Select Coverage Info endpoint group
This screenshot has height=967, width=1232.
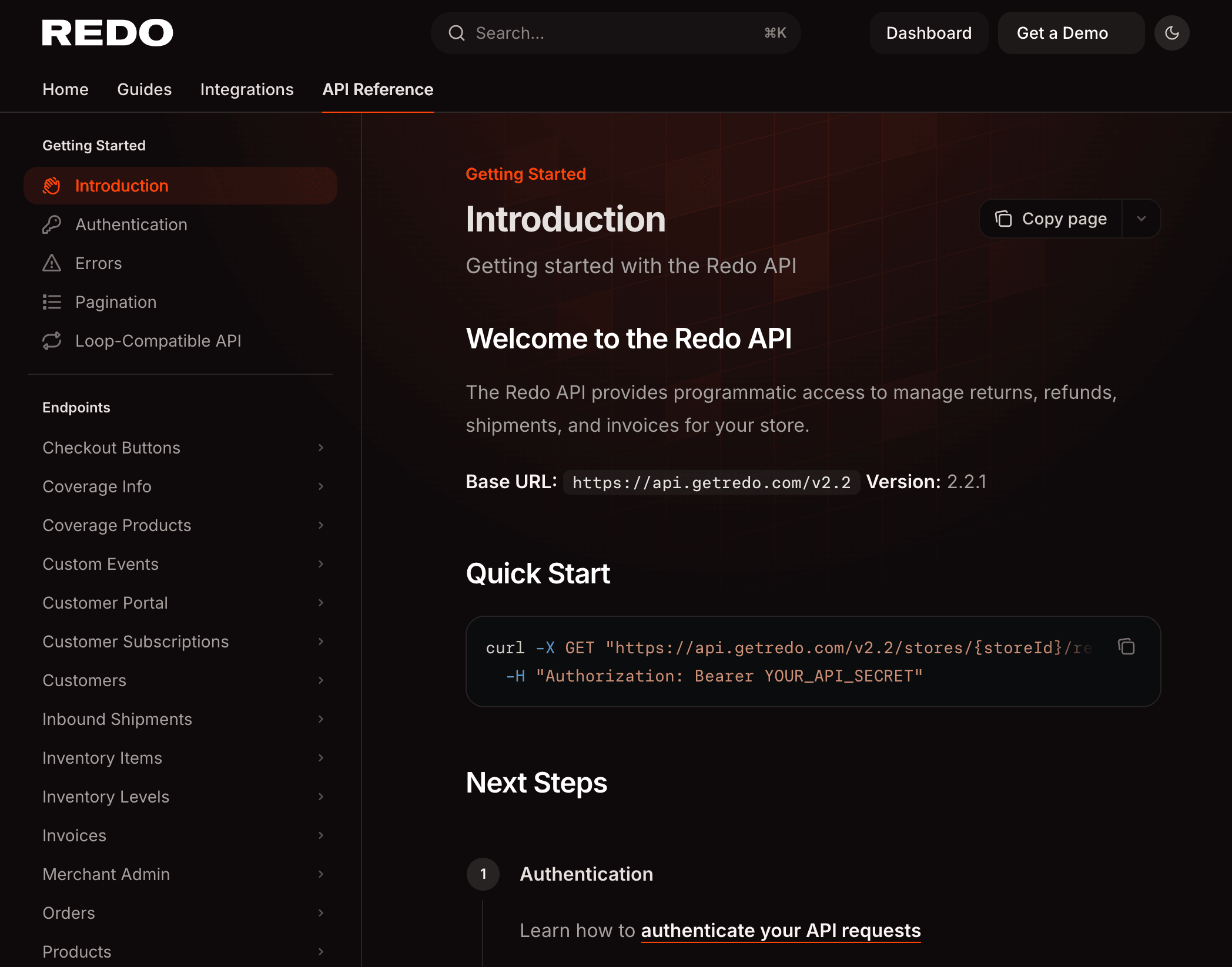180,486
